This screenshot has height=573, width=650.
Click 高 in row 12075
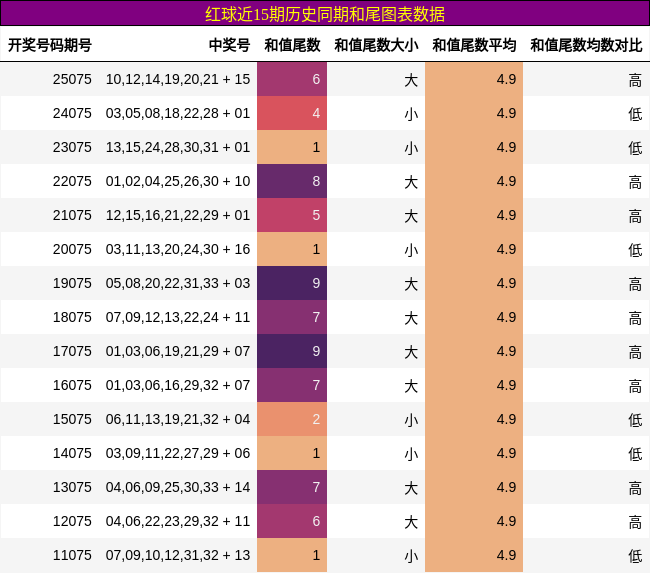(635, 522)
